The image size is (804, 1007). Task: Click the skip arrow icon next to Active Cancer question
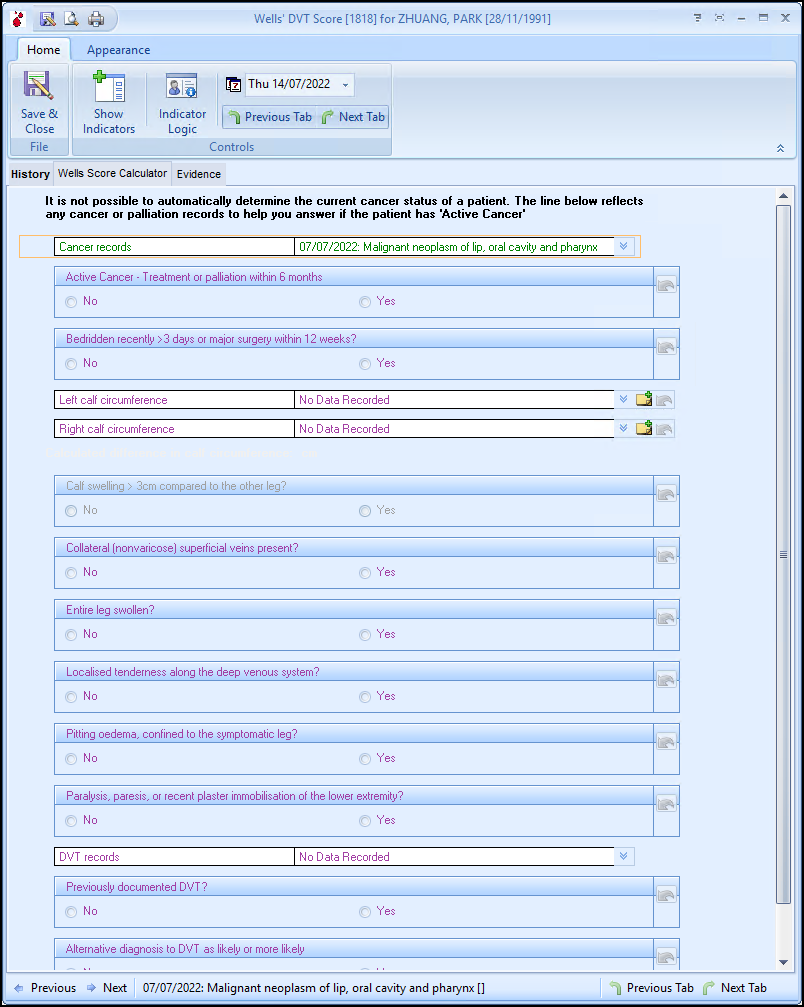tap(666, 285)
